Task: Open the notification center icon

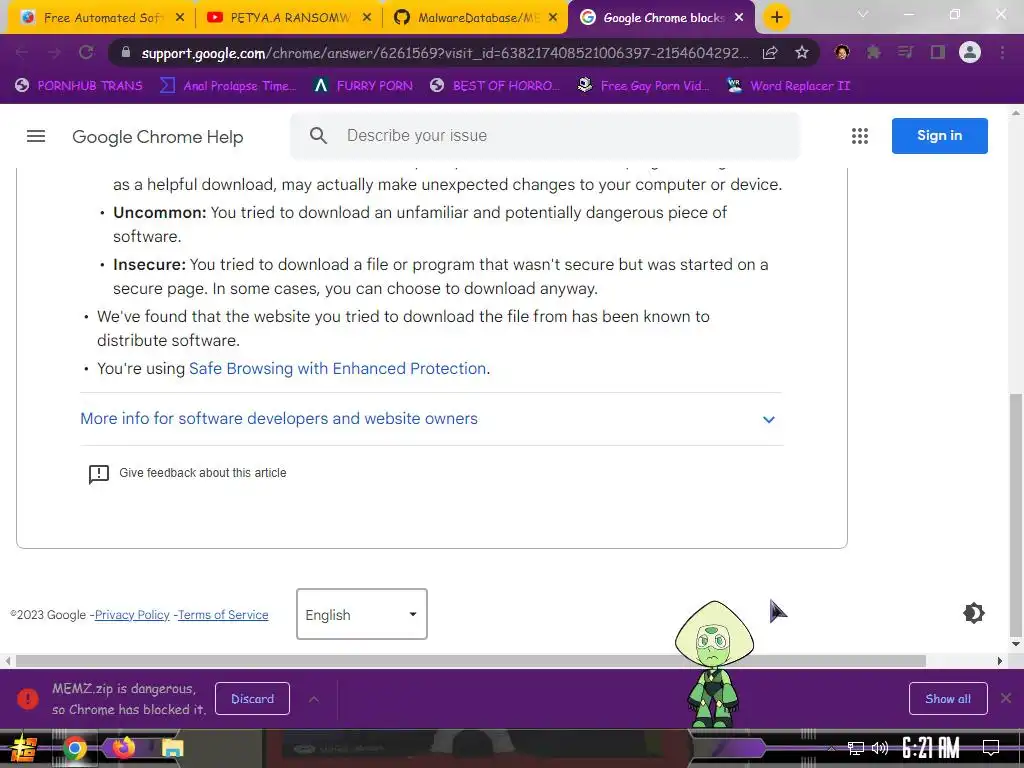Action: pos(991,748)
